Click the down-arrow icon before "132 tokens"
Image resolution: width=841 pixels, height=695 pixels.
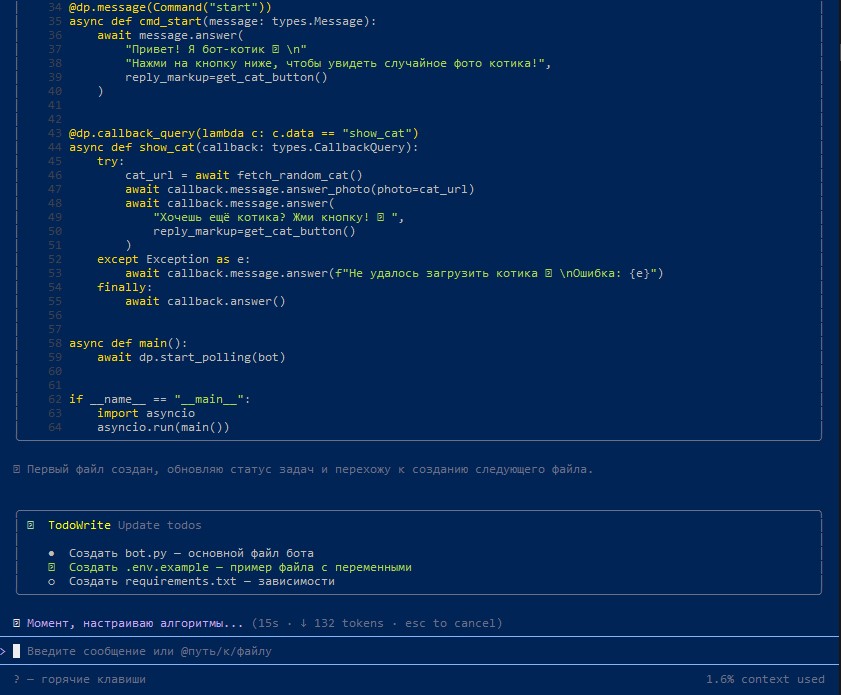(x=304, y=623)
